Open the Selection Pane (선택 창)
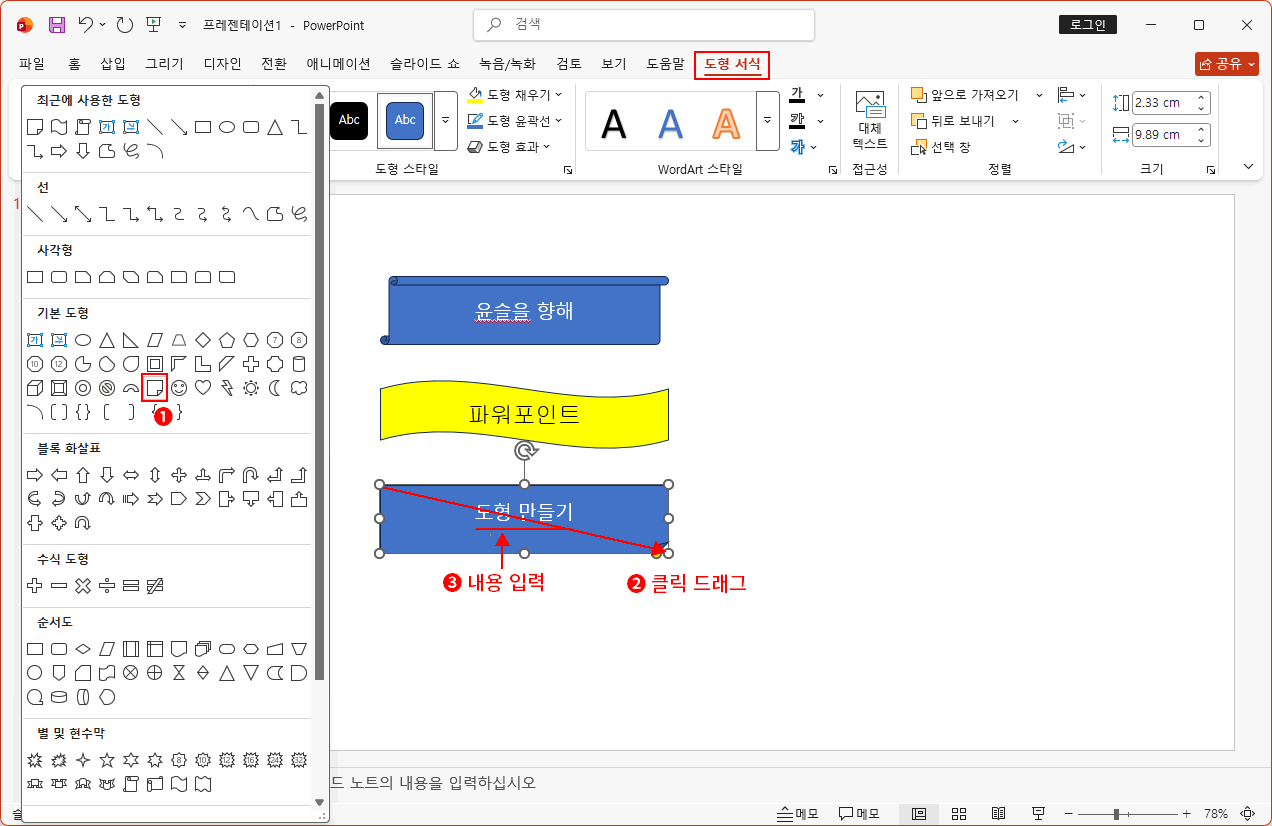Screen dimensions: 1272x826 941,146
